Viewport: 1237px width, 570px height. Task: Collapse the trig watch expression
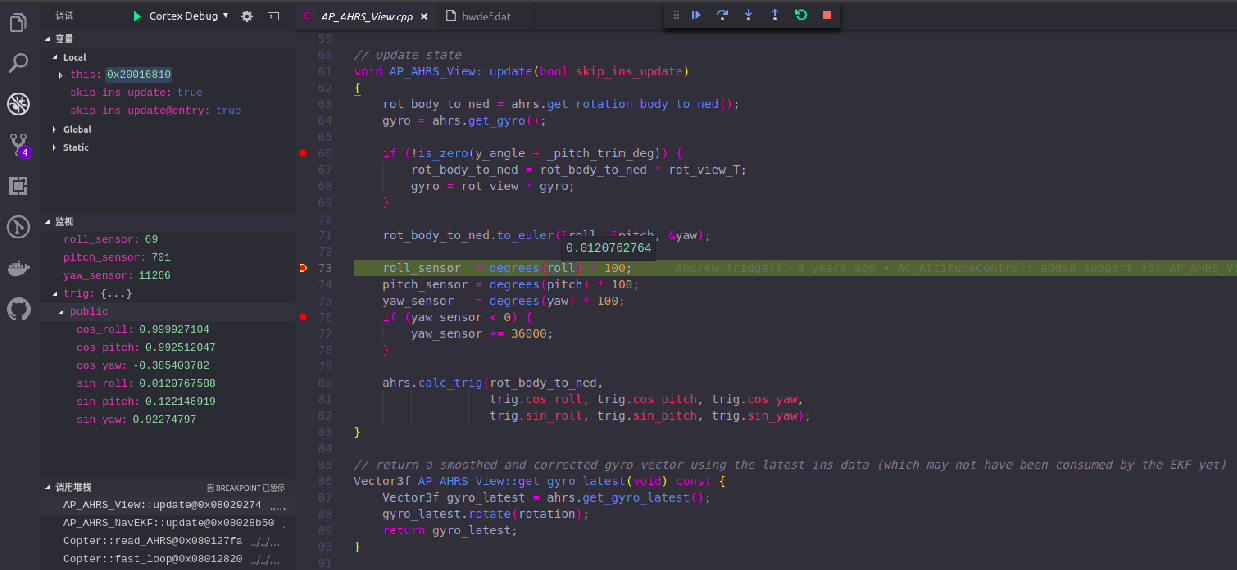(55, 293)
